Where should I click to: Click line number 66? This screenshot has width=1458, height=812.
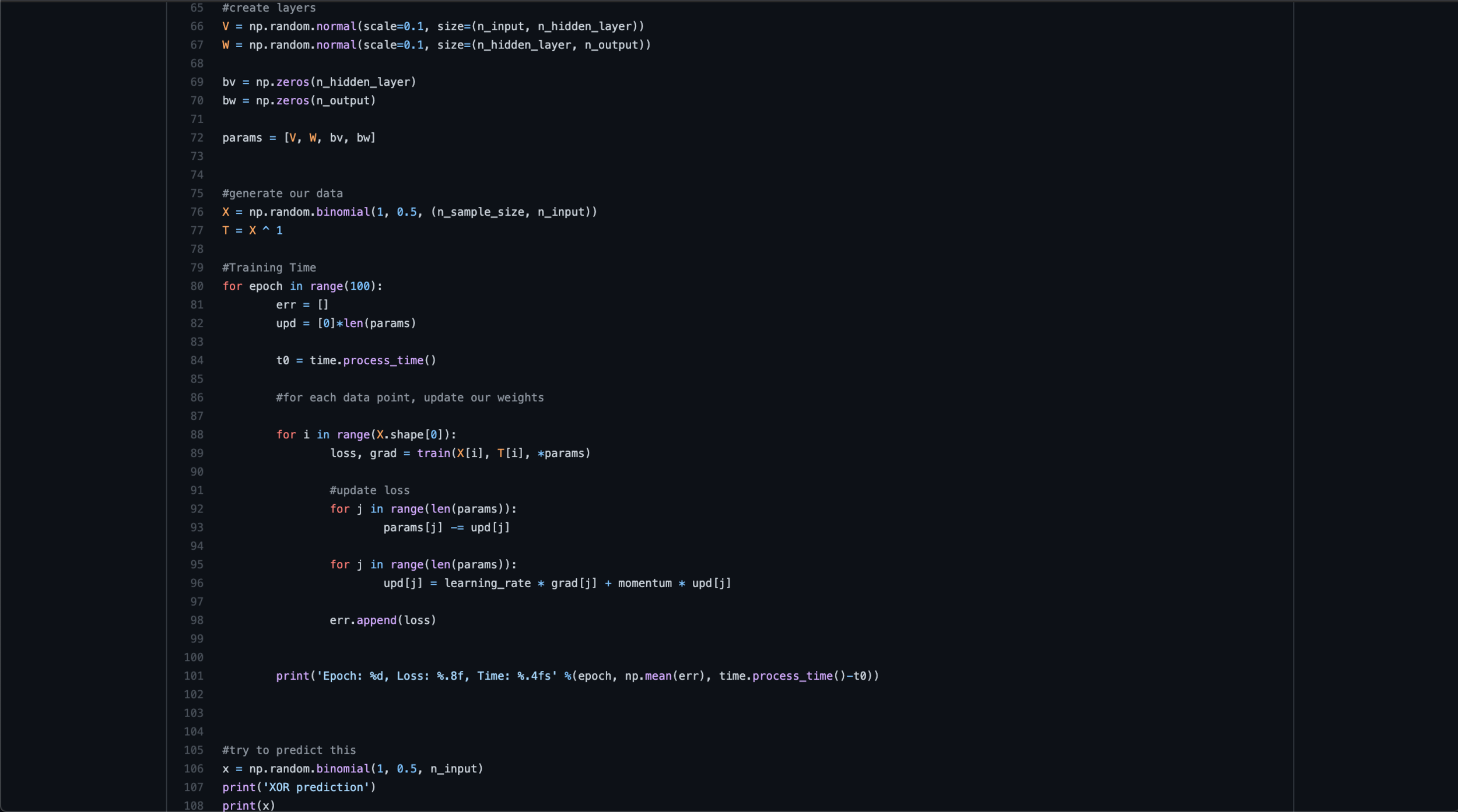click(x=197, y=26)
